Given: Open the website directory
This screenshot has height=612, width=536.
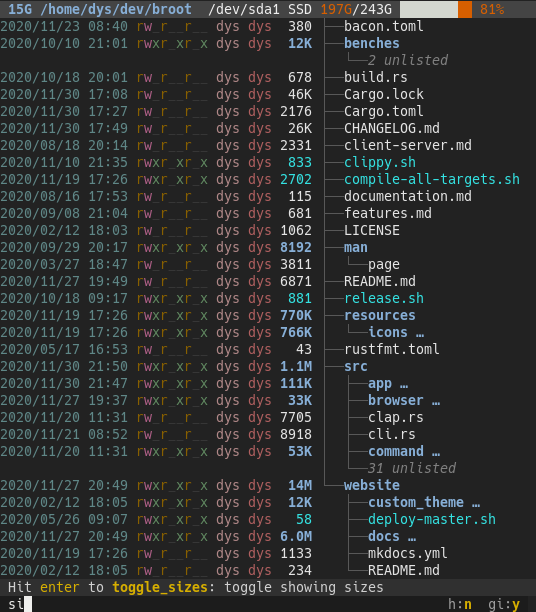Looking at the screenshot, I should coord(371,485).
